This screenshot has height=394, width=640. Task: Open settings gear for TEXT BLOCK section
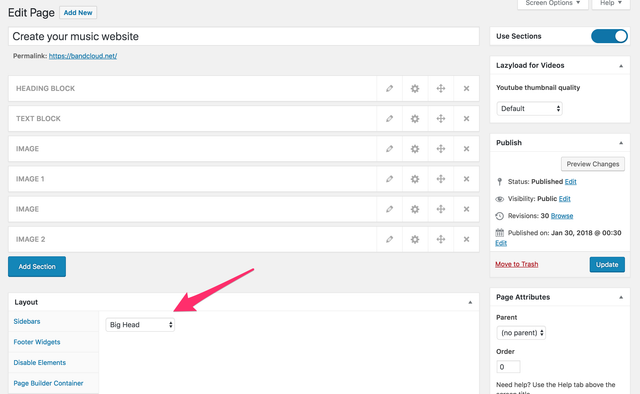pos(415,119)
